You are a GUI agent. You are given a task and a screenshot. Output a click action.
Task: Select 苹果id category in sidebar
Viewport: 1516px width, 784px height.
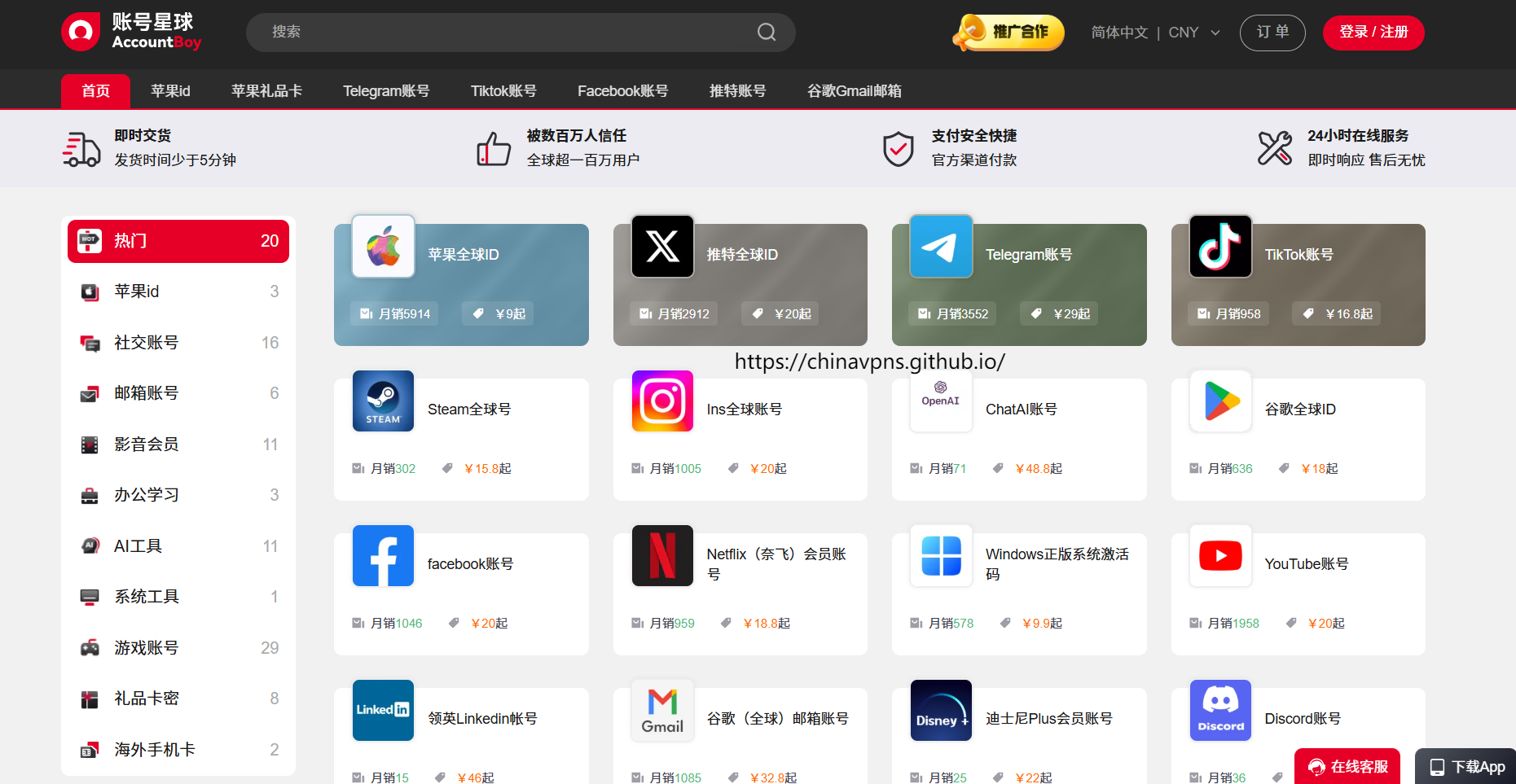tap(178, 291)
